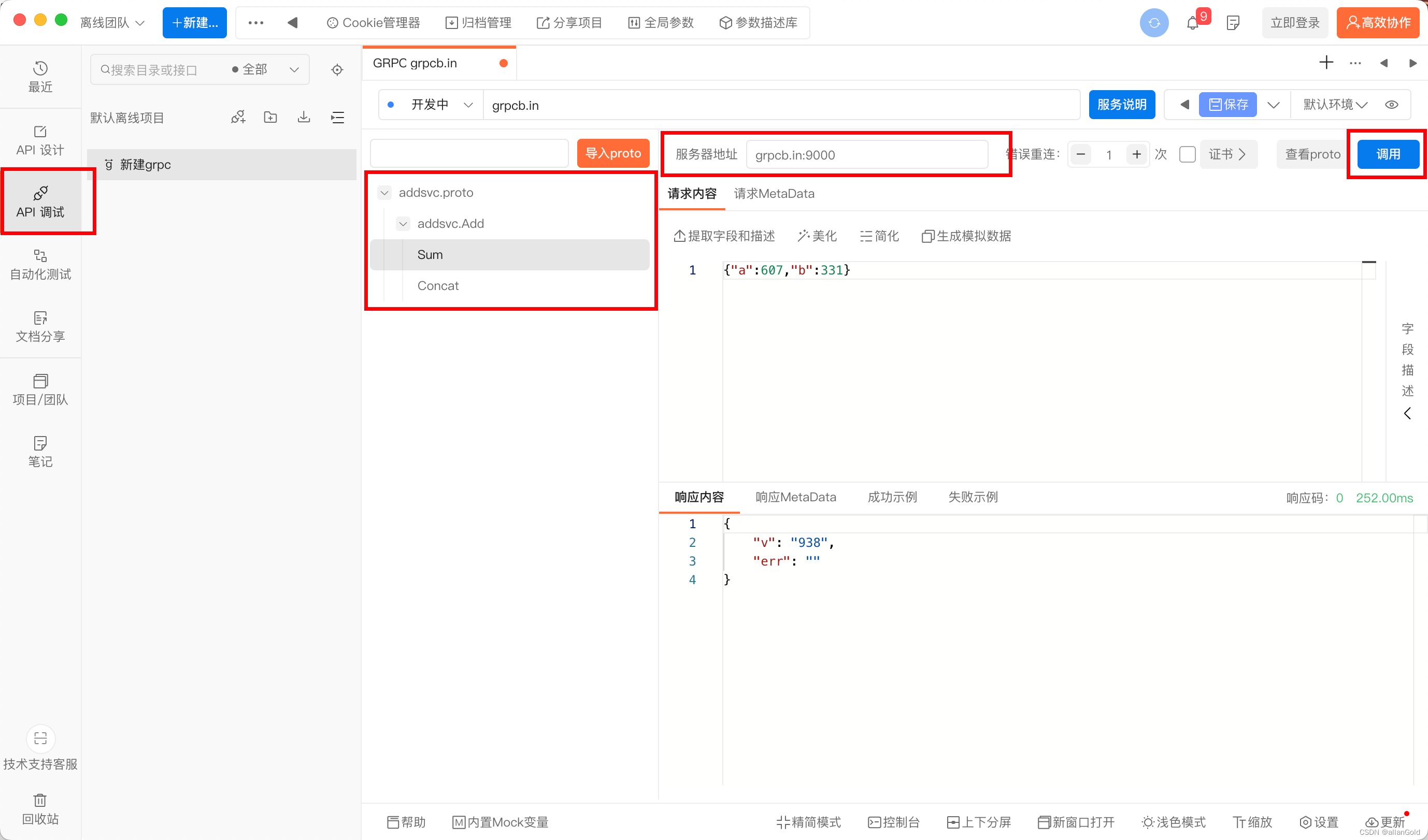Decrease the 错误重连 retry count
Viewport: 1428px width, 840px height.
(x=1081, y=154)
